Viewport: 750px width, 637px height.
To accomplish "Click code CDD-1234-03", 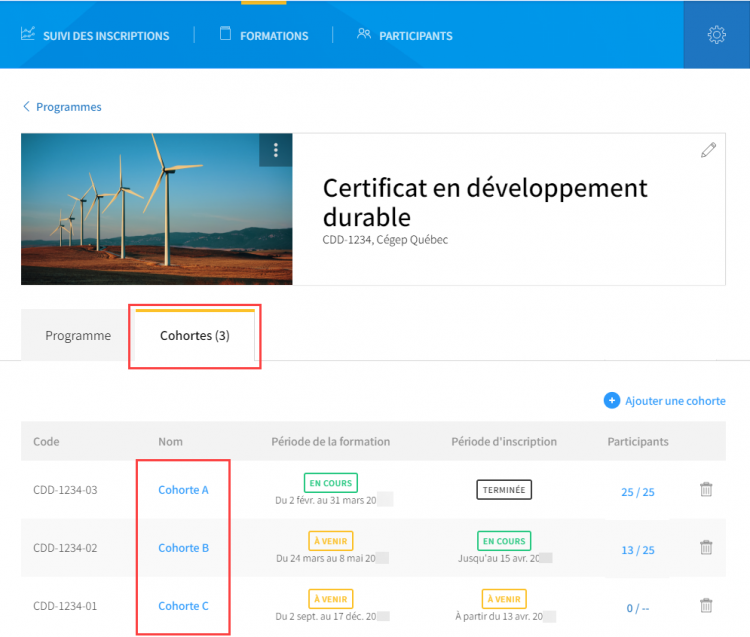I will tap(65, 490).
